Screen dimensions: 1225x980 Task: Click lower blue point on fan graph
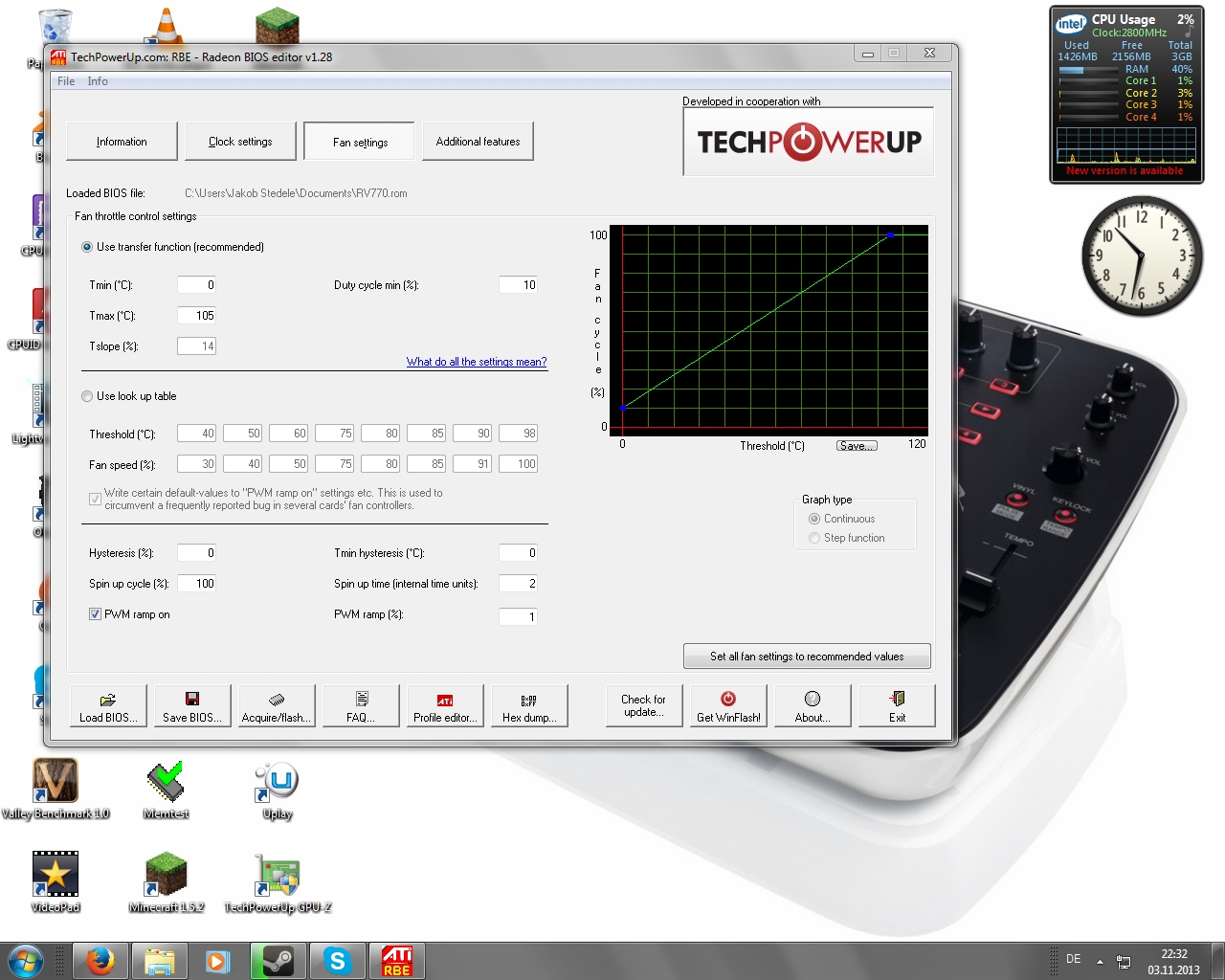tap(623, 409)
